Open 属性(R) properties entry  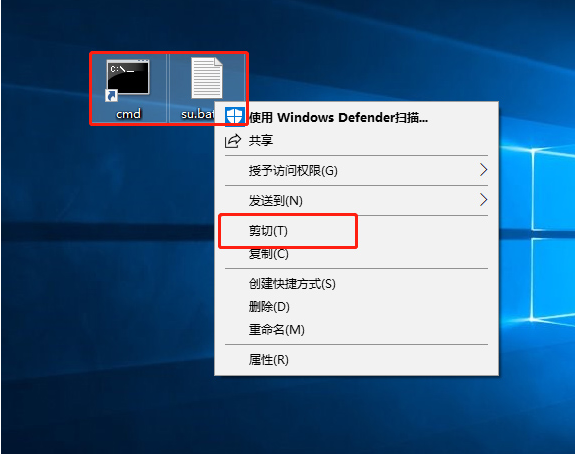pyautogui.click(x=356, y=360)
